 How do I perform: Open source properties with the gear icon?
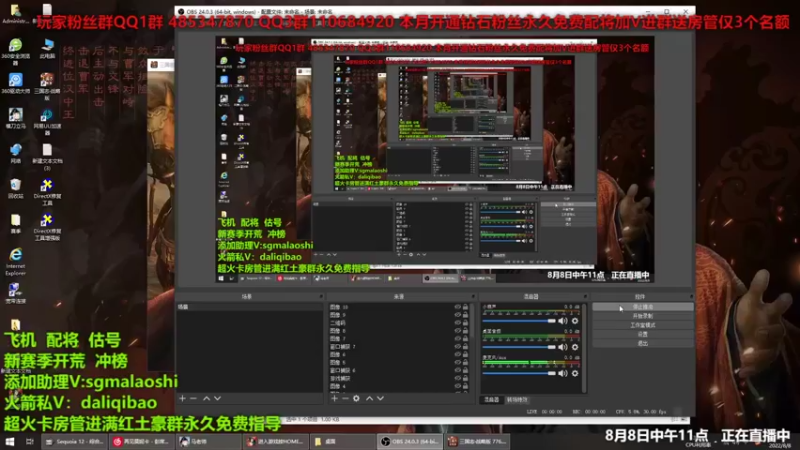[x=356, y=398]
